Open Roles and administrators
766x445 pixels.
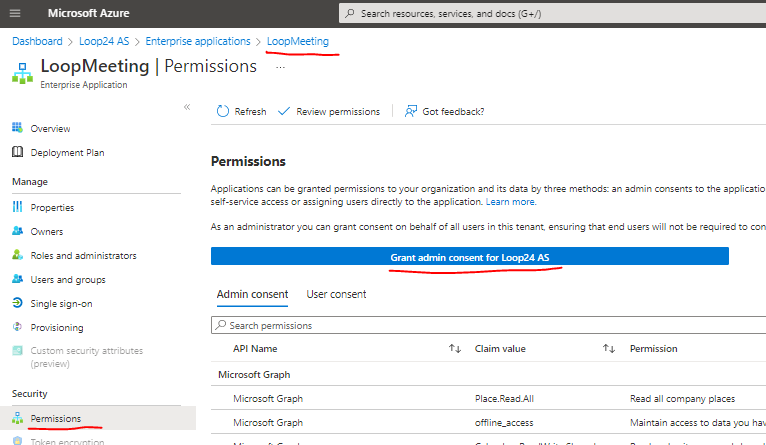click(84, 255)
